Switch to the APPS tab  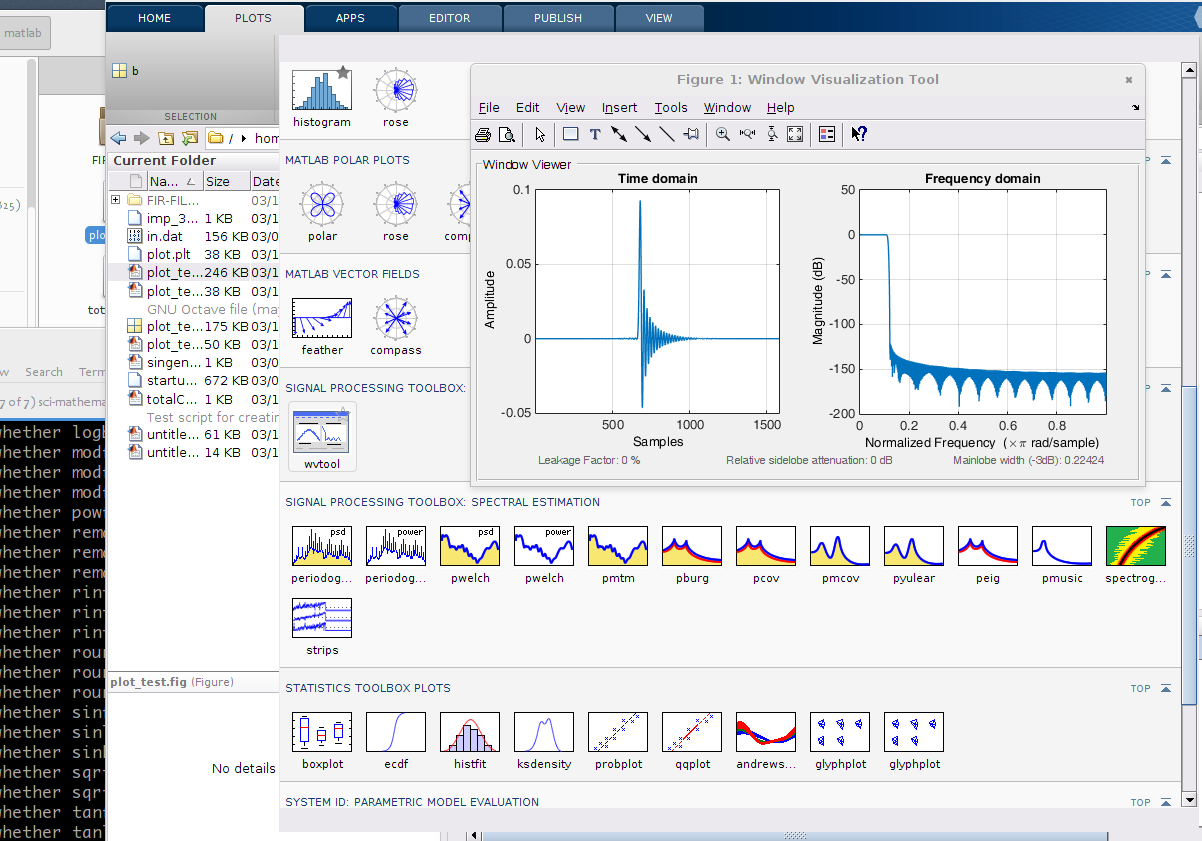click(350, 18)
